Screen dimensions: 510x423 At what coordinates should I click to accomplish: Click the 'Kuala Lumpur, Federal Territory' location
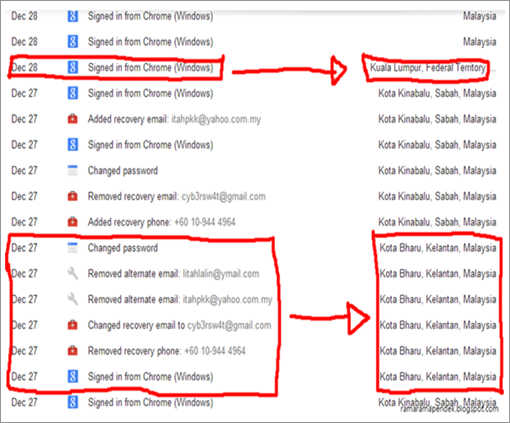(428, 68)
